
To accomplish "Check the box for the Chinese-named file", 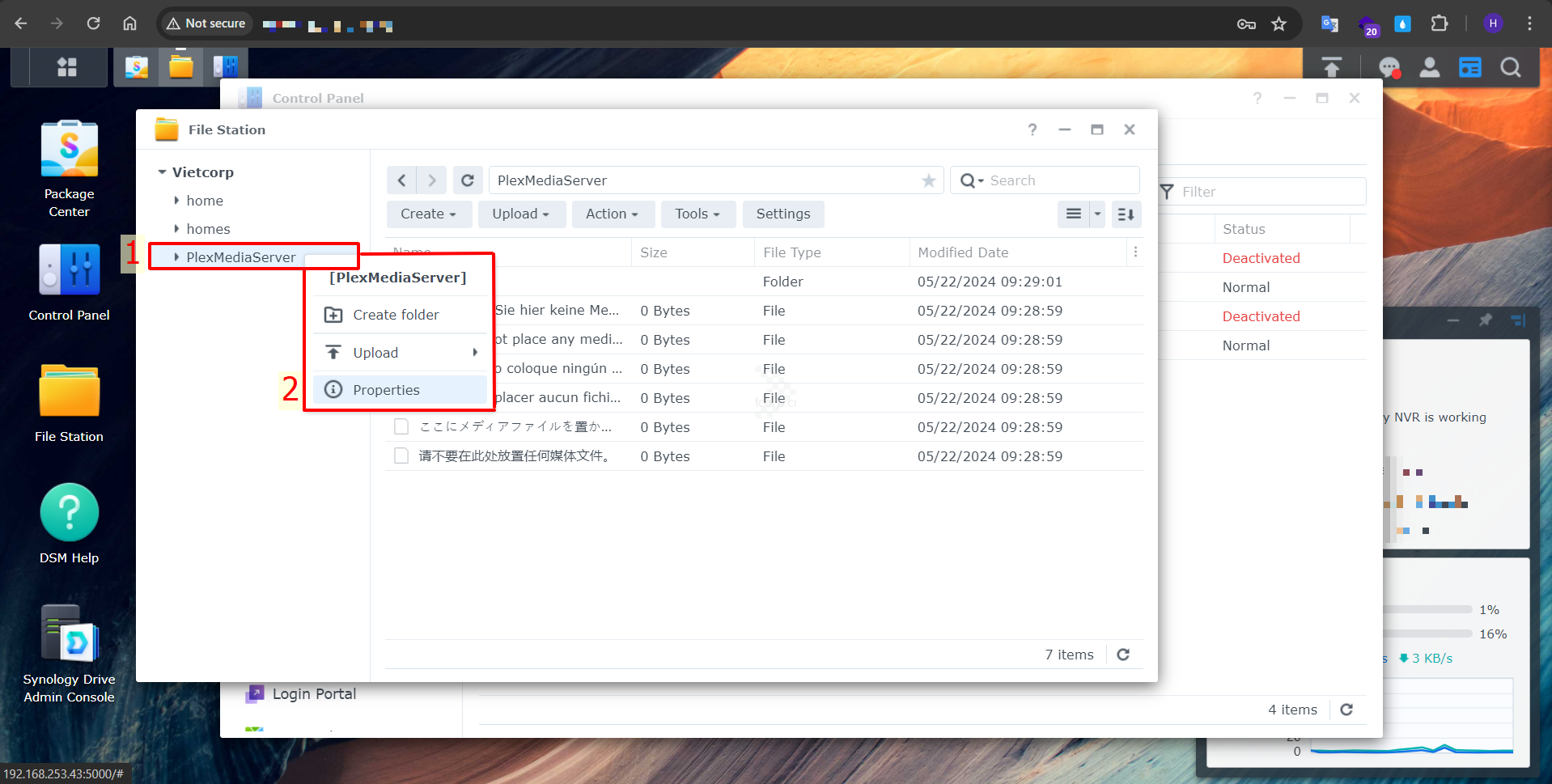I will click(x=401, y=456).
